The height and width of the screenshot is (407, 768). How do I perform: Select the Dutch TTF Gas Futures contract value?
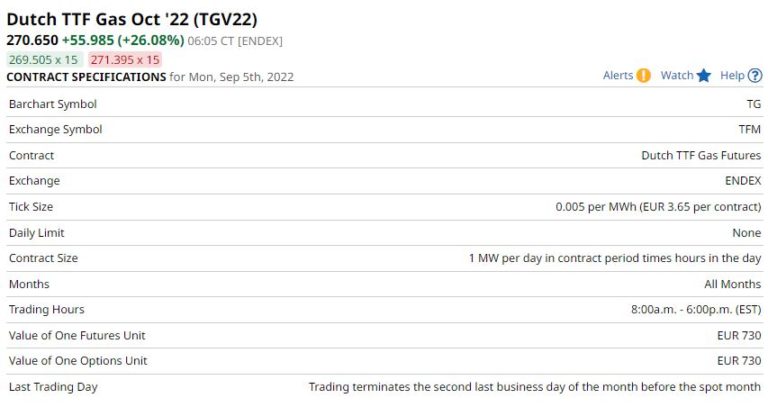[x=700, y=155]
